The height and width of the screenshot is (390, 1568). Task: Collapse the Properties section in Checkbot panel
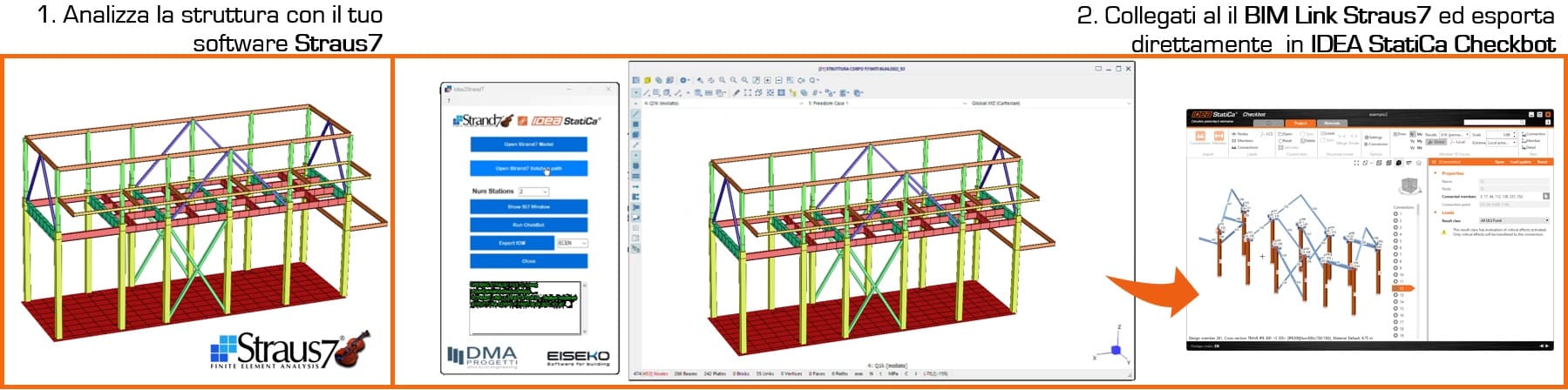(1436, 172)
